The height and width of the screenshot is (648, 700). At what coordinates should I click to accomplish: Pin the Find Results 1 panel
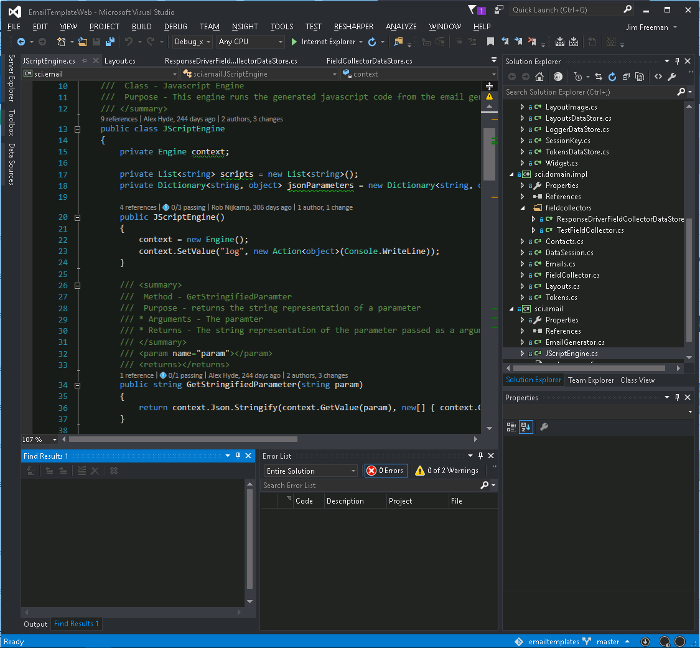pyautogui.click(x=238, y=456)
